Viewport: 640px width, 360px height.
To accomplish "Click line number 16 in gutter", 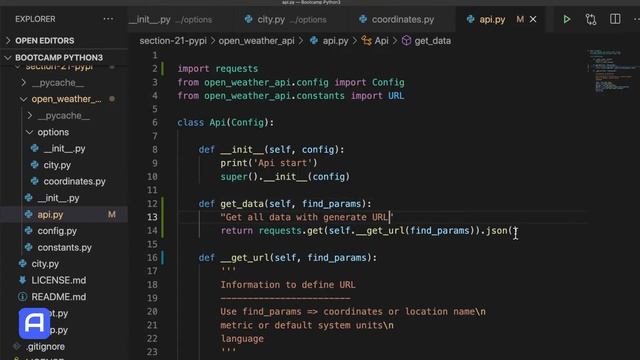I will [x=152, y=258].
